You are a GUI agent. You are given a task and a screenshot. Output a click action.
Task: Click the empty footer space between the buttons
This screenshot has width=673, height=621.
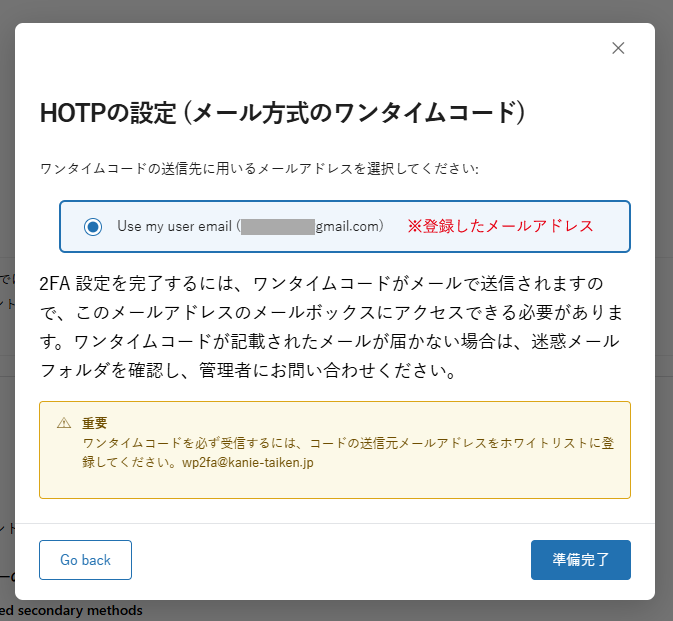331,560
